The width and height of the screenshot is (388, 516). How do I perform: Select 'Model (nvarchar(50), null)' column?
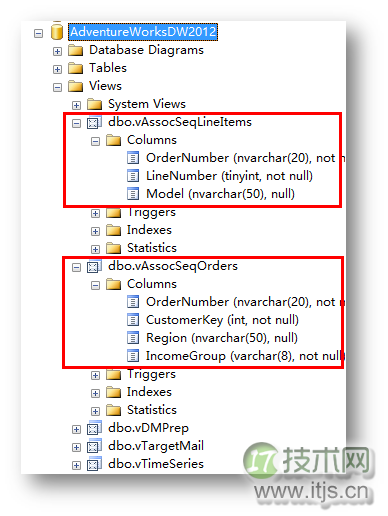click(x=220, y=194)
